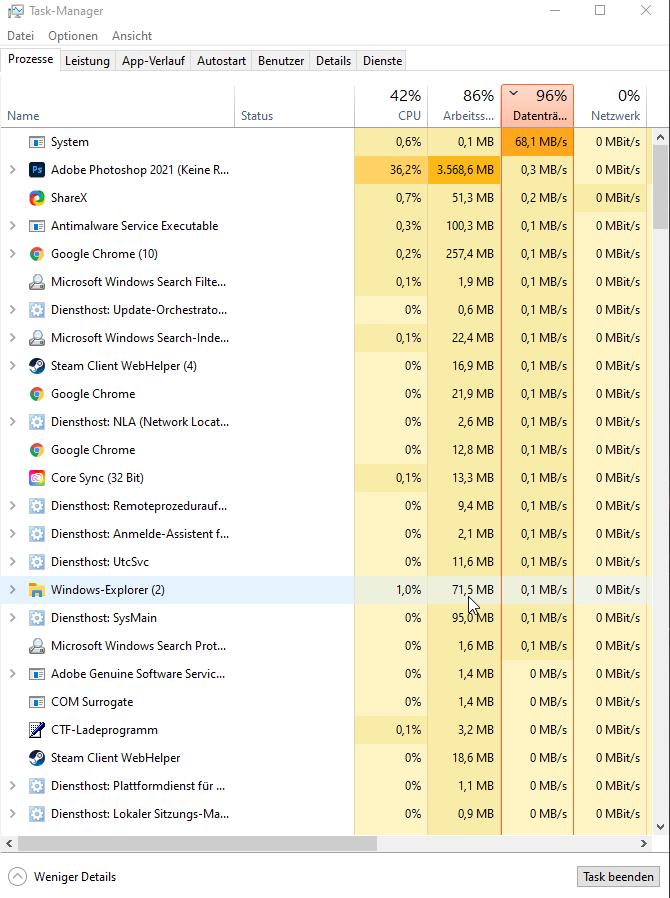670x898 pixels.
Task: Switch to the Benutzer tab
Action: pos(281,61)
